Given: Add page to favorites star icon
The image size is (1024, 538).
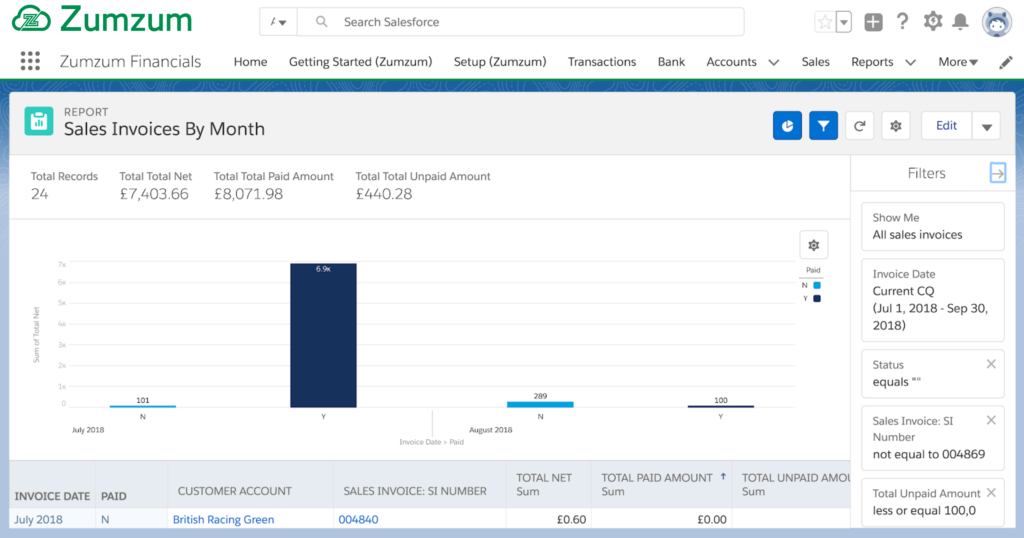Looking at the screenshot, I should [x=825, y=22].
